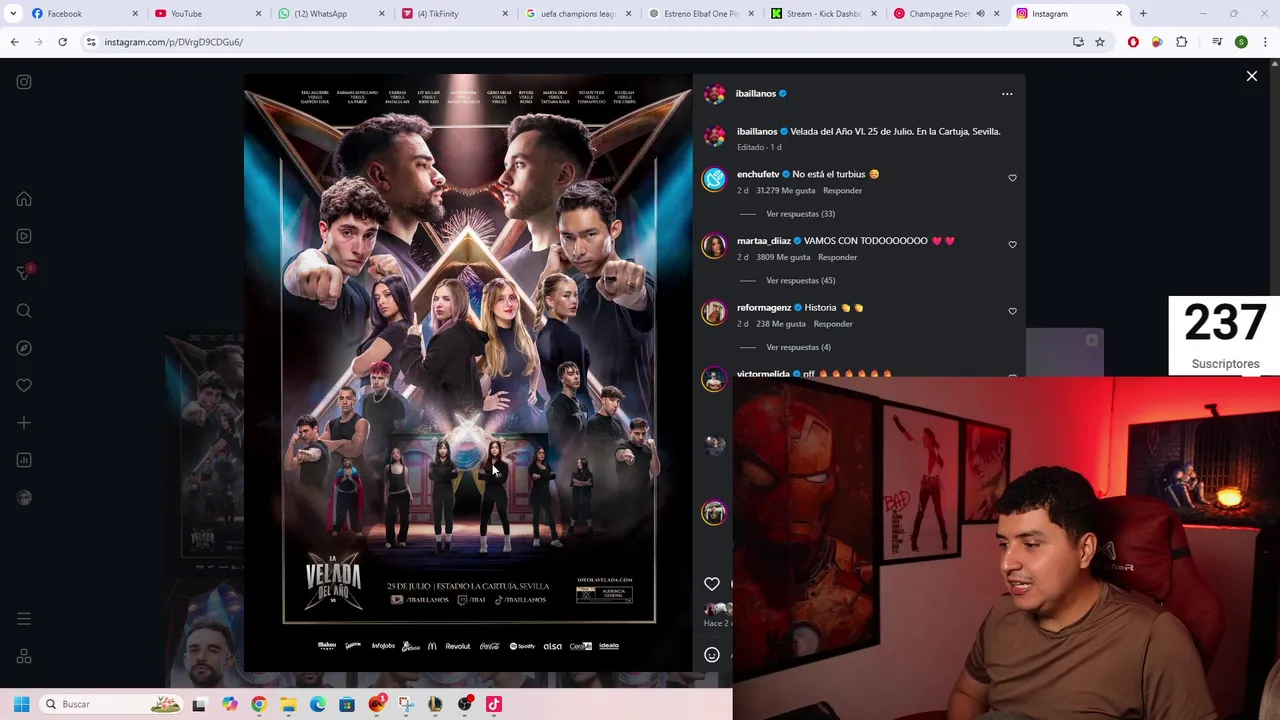This screenshot has height=720, width=1280.
Task: Open the browser extensions puzzle icon
Action: 1181,42
